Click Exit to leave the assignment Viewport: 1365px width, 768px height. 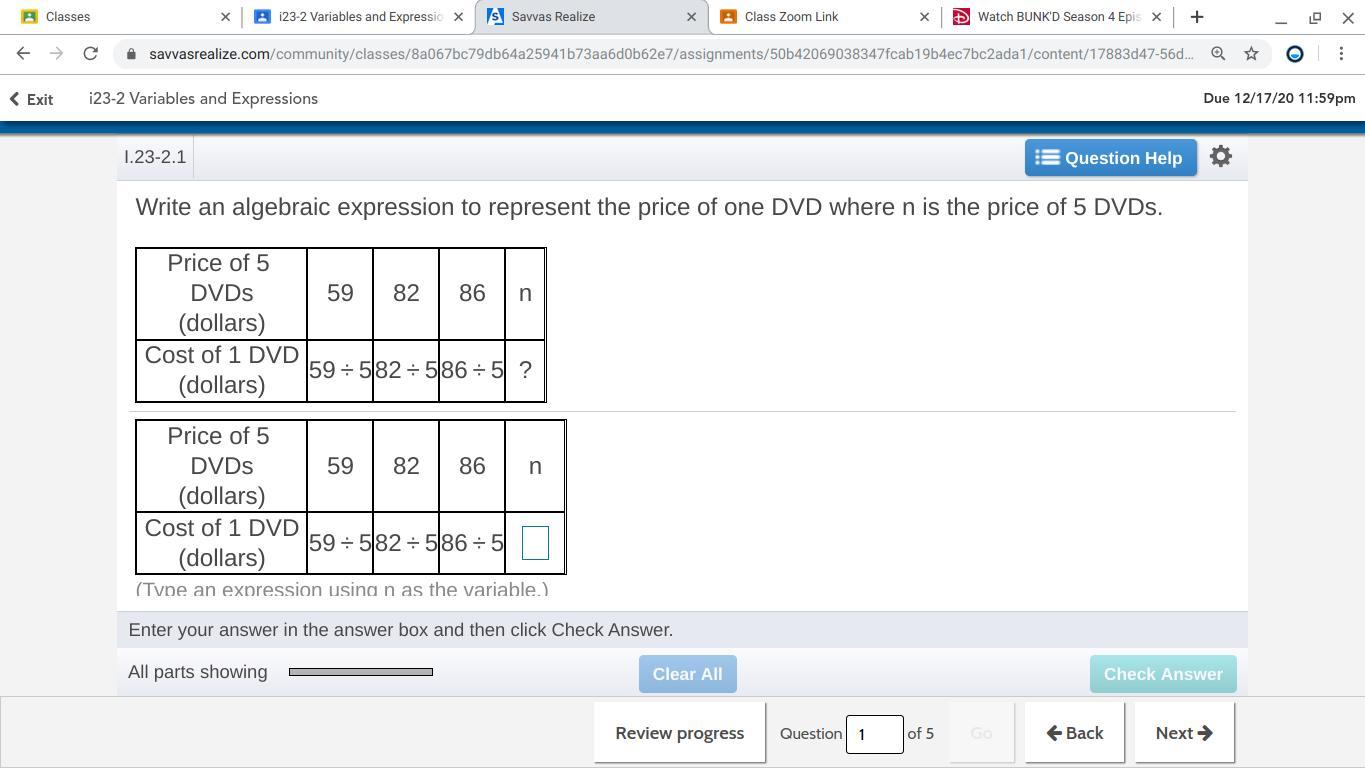pyautogui.click(x=31, y=99)
